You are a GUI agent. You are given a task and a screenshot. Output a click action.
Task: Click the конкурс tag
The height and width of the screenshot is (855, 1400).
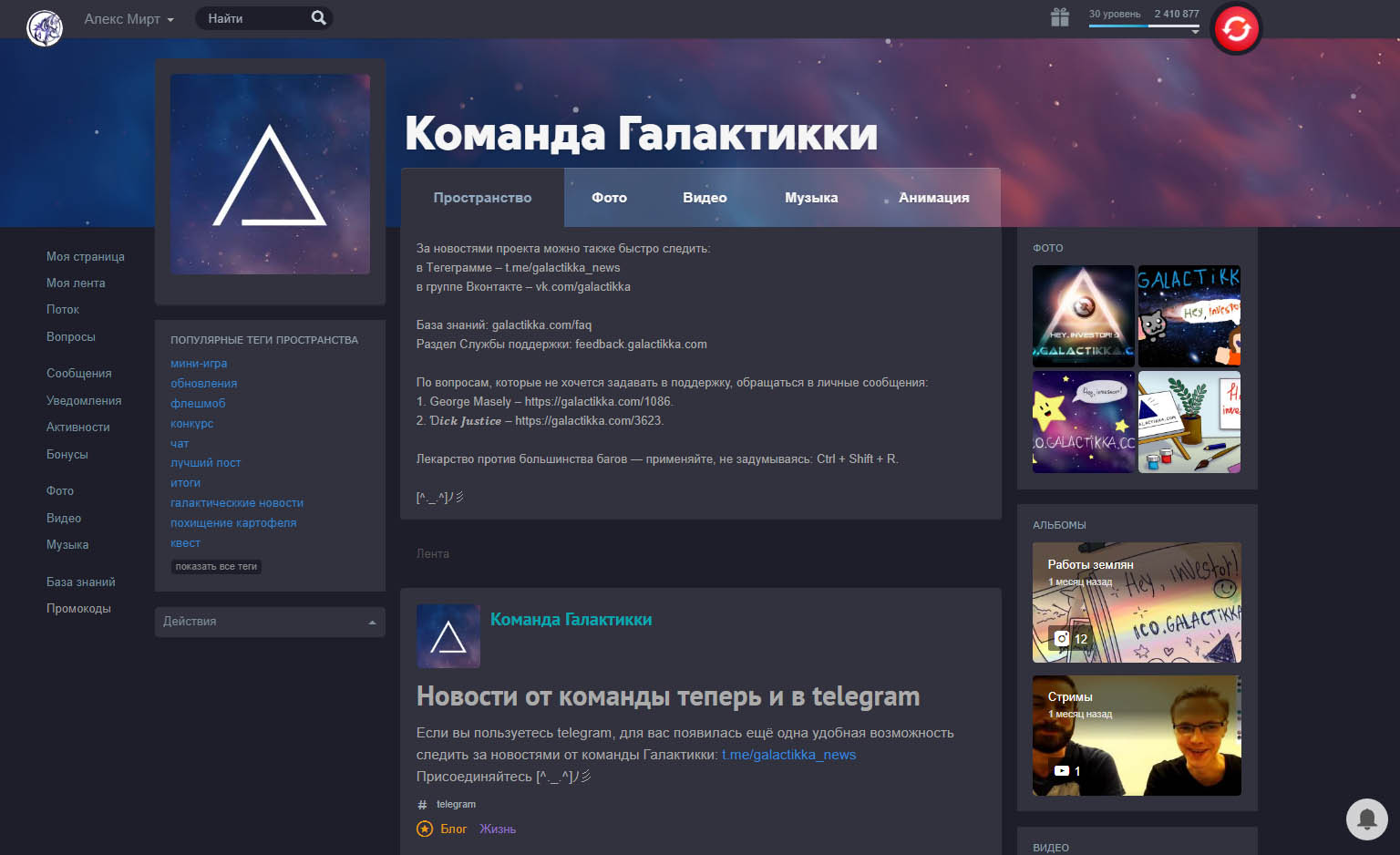coord(191,424)
